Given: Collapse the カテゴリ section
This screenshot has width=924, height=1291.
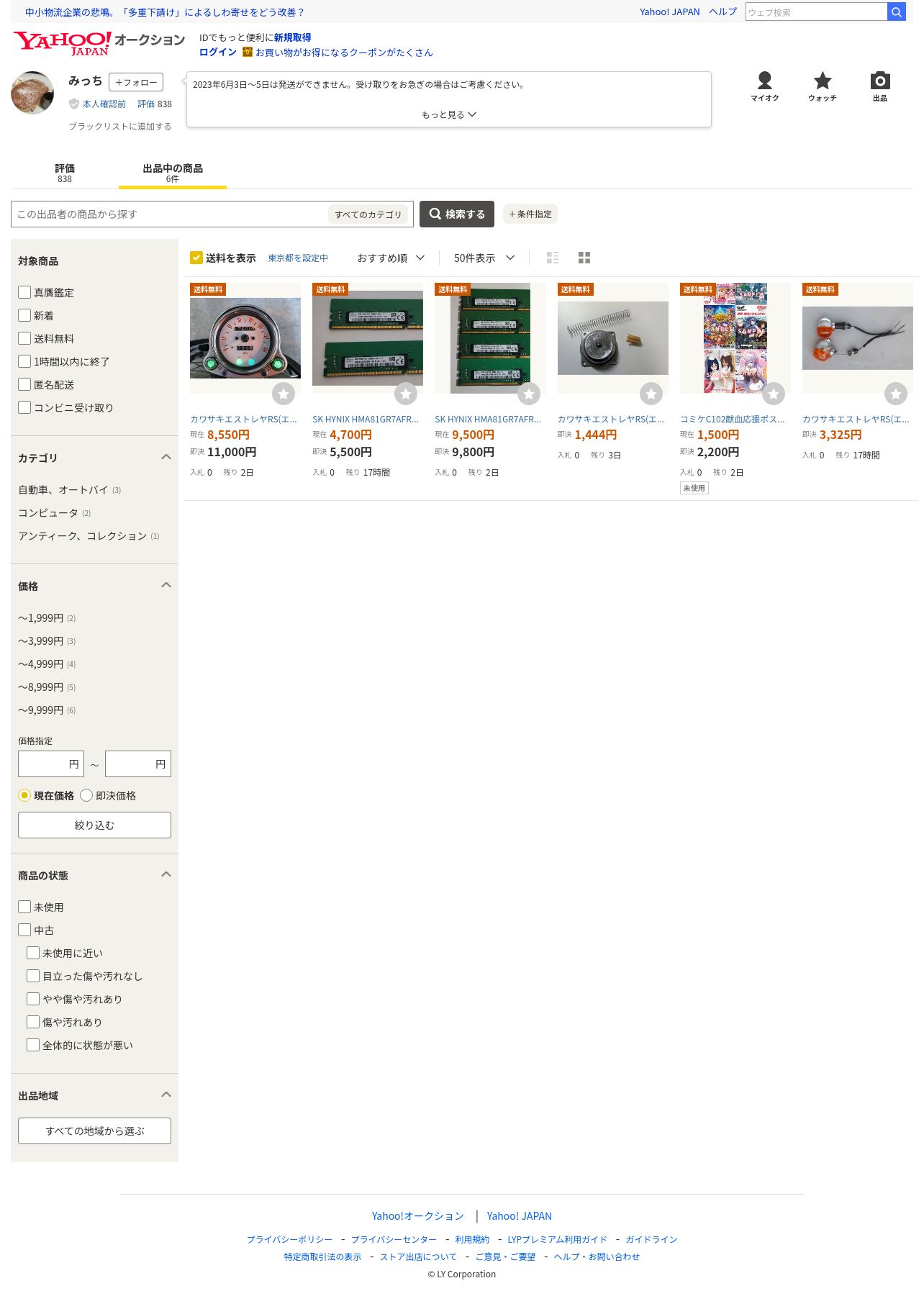Looking at the screenshot, I should pyautogui.click(x=166, y=457).
